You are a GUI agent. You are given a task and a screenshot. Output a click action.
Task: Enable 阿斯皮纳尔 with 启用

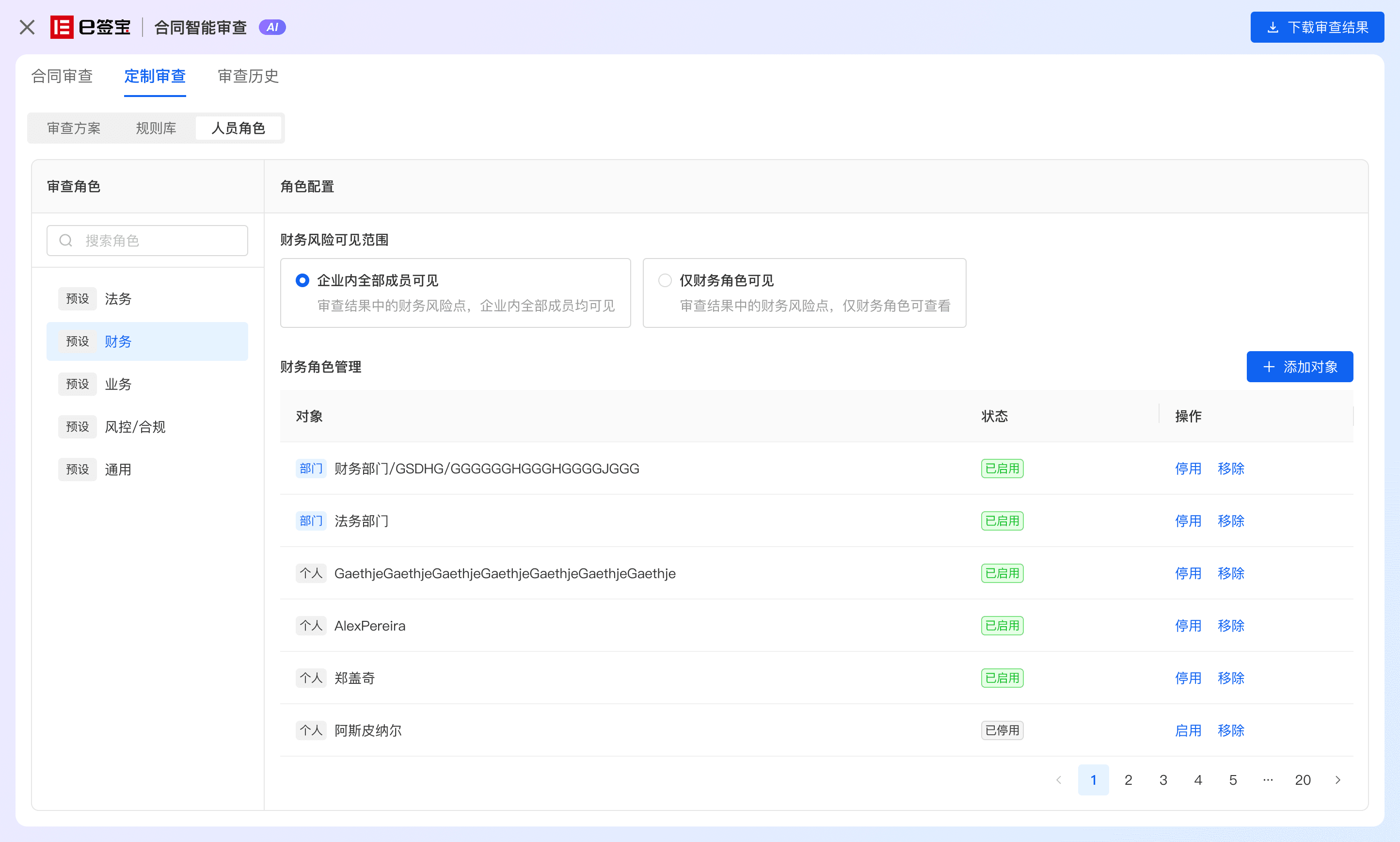[x=1189, y=731]
